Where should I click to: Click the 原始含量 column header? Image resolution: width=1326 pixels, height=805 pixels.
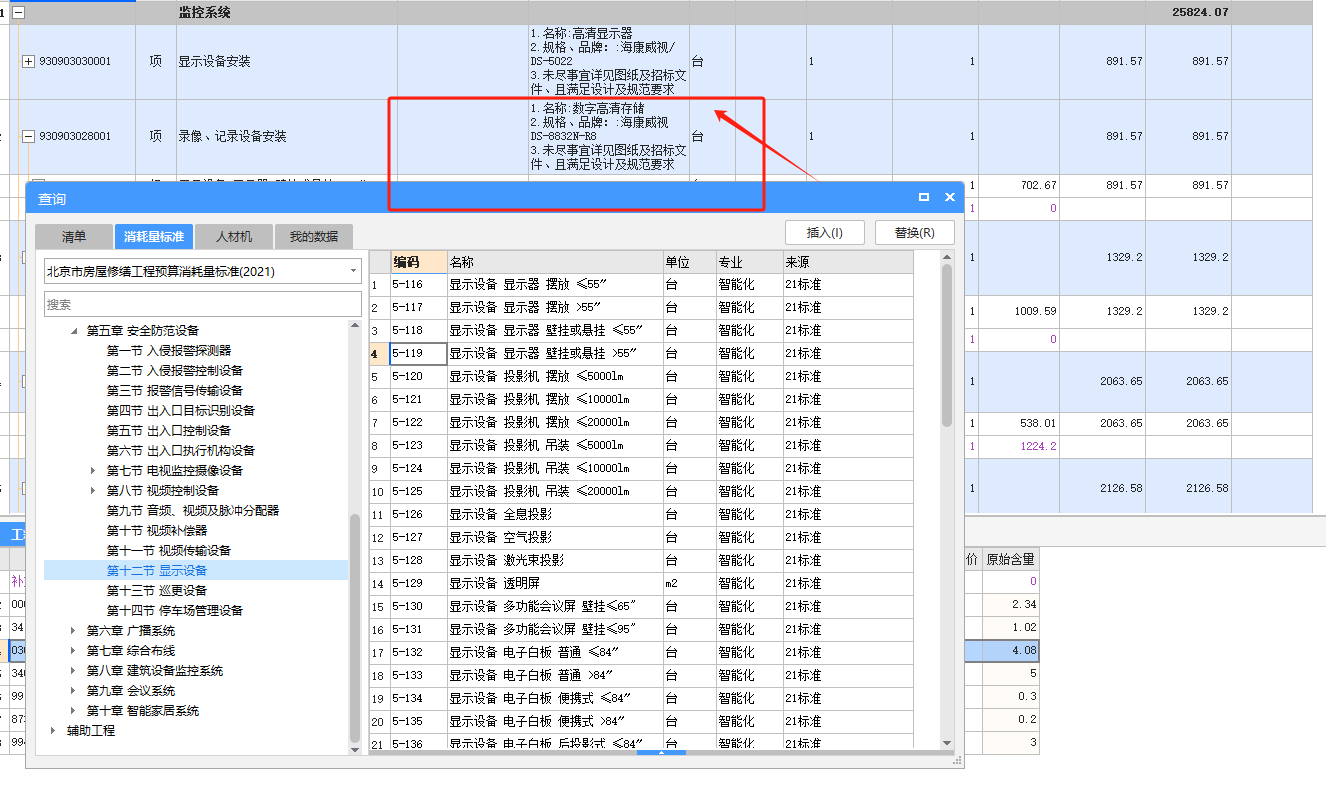pos(1010,559)
